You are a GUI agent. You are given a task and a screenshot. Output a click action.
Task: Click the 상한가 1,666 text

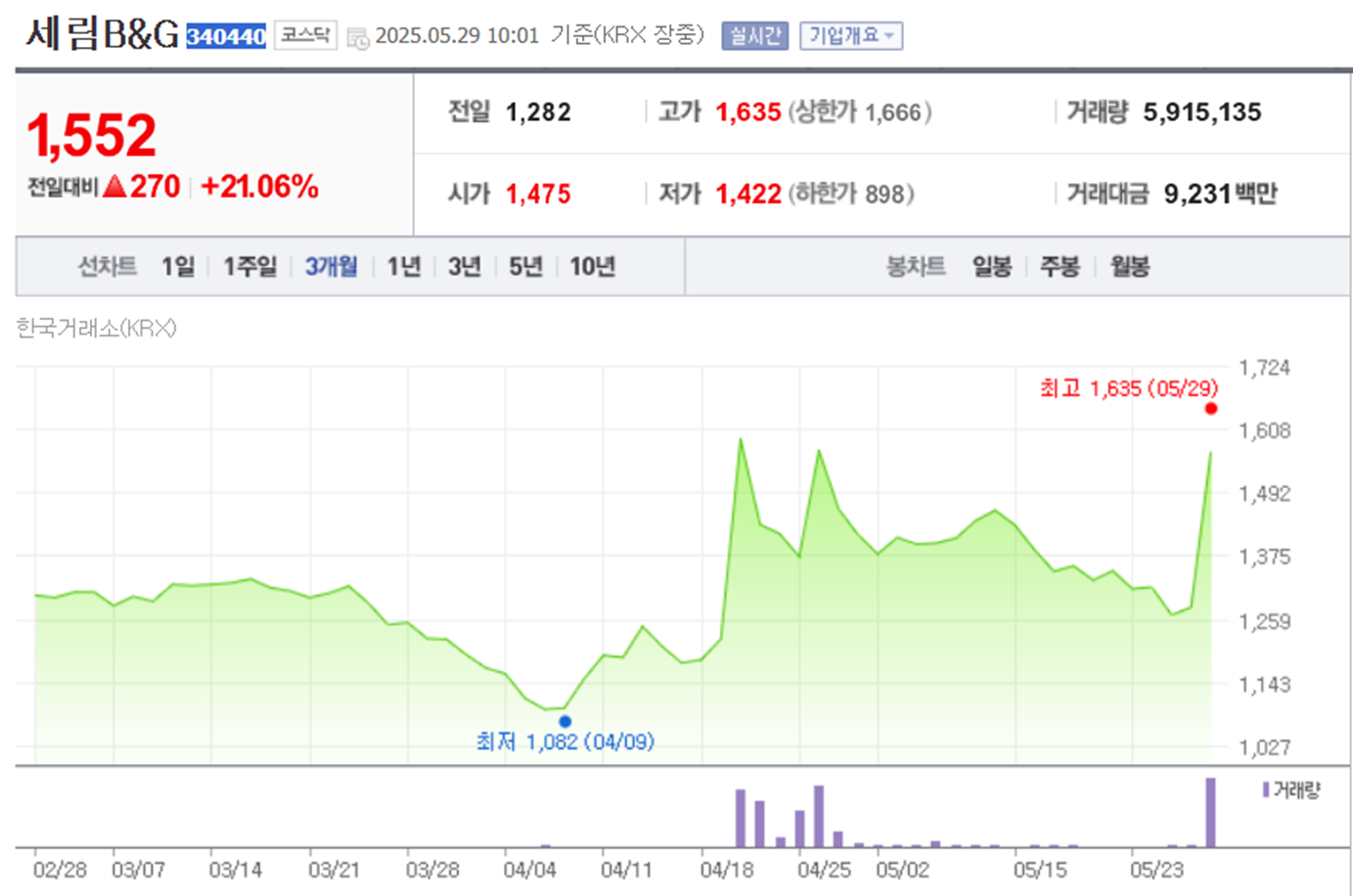(x=860, y=112)
